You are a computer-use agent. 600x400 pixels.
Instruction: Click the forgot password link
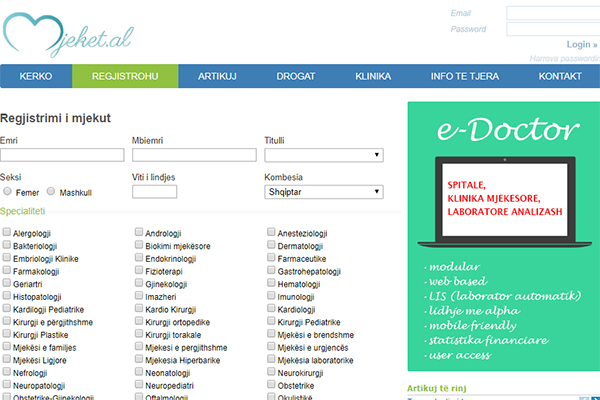[x=564, y=59]
